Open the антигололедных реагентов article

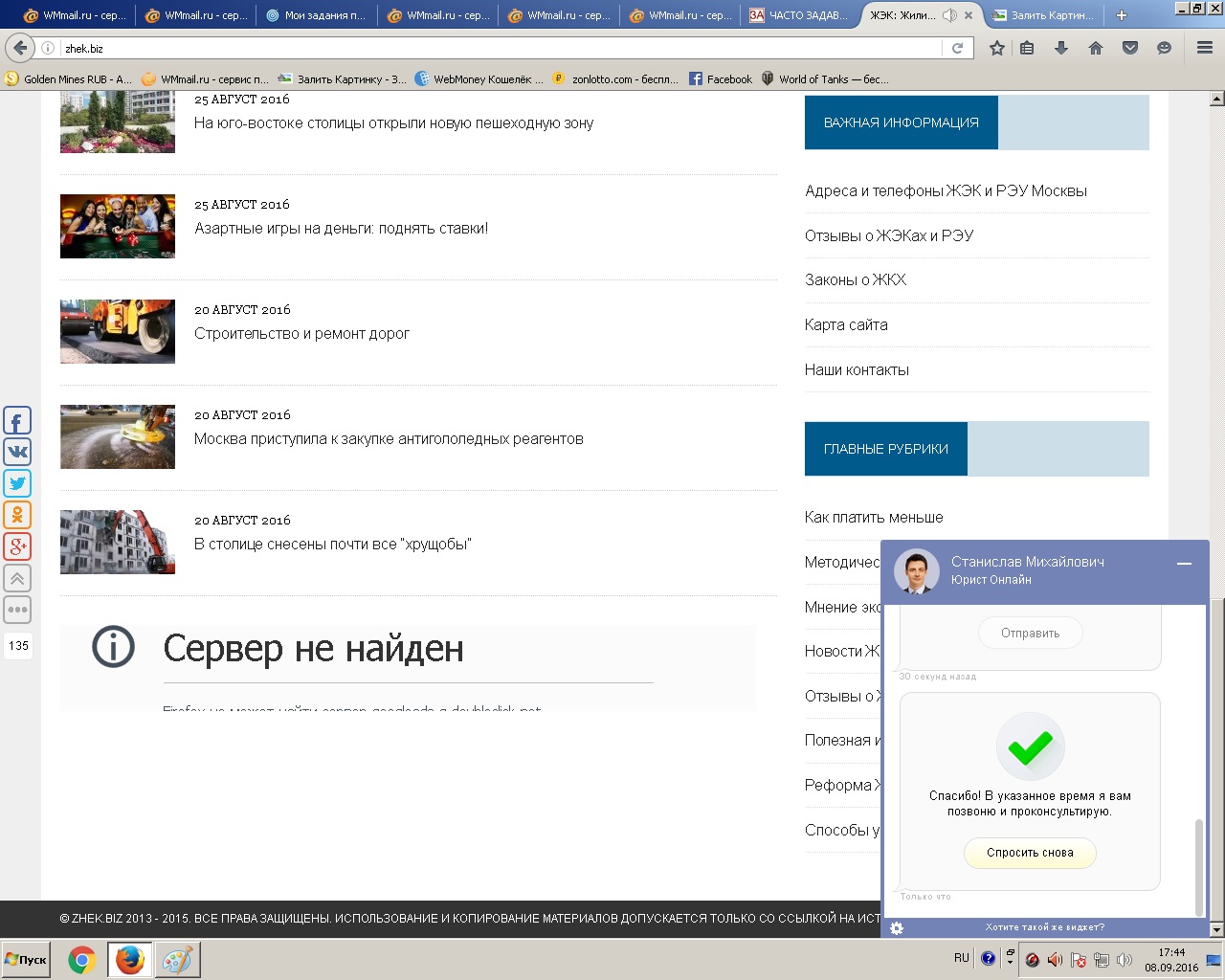point(389,439)
